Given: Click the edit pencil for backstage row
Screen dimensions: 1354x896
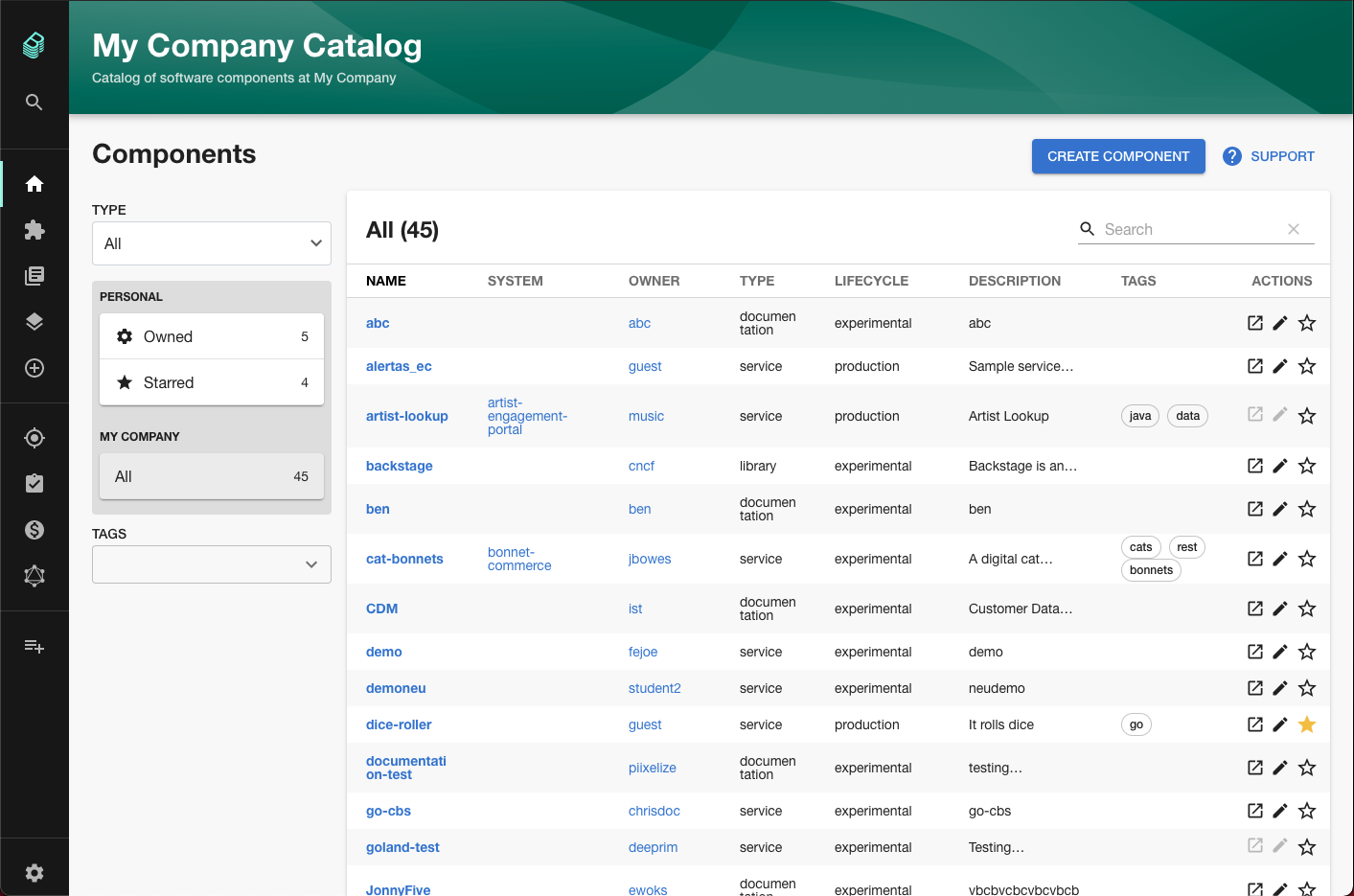Looking at the screenshot, I should (1280, 466).
